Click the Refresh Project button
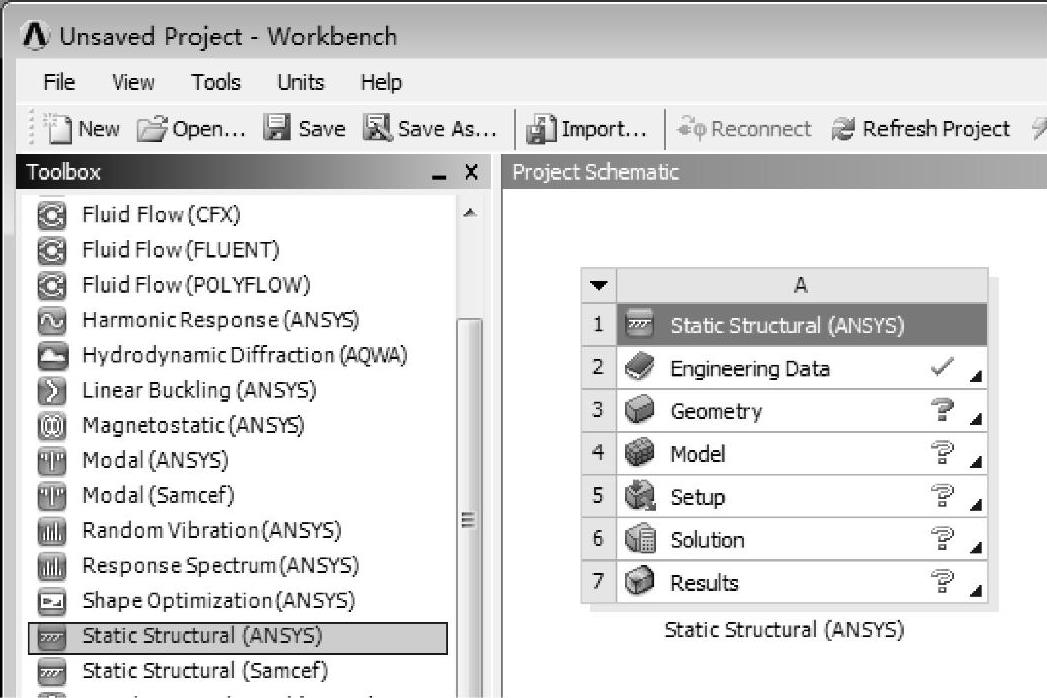The width and height of the screenshot is (1047, 698). (x=922, y=129)
